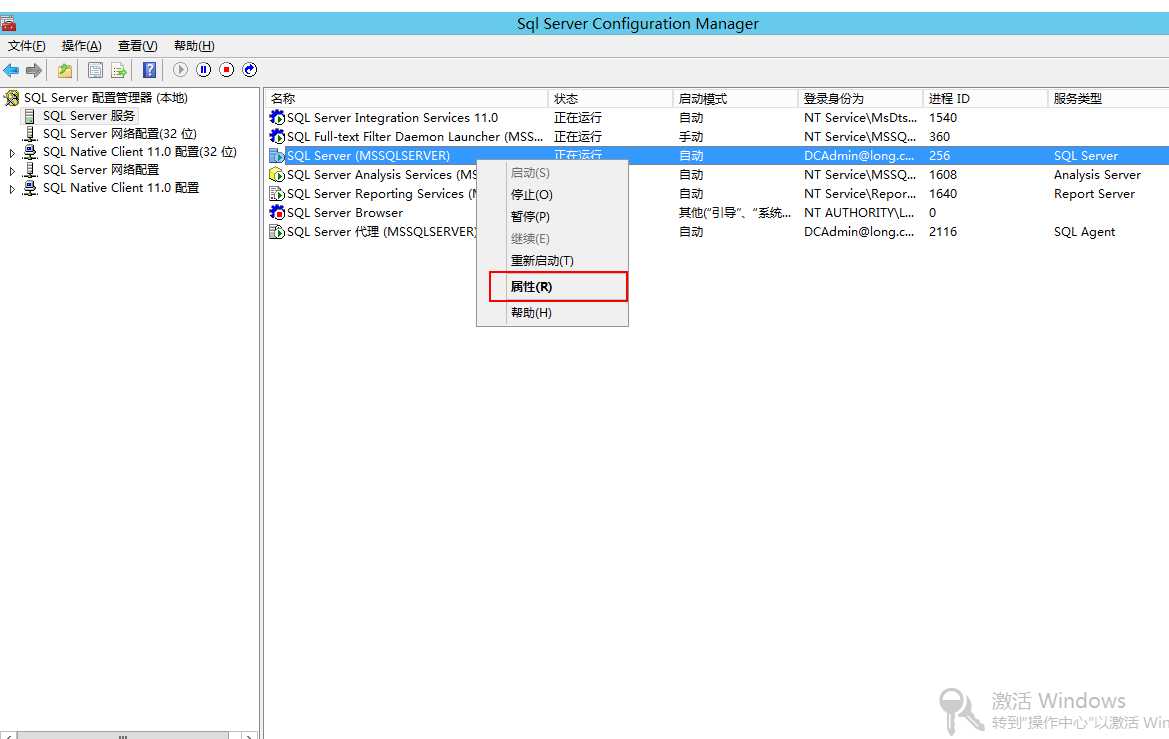Select the SQL Server Browser row name
Screen dimensions: 1169x739
coord(344,213)
